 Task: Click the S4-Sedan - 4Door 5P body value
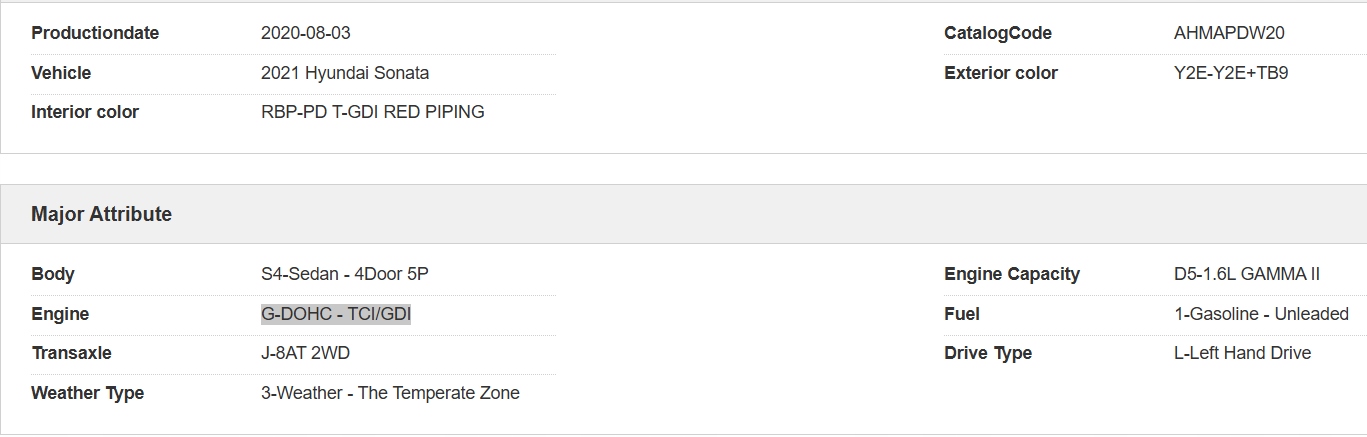point(344,274)
